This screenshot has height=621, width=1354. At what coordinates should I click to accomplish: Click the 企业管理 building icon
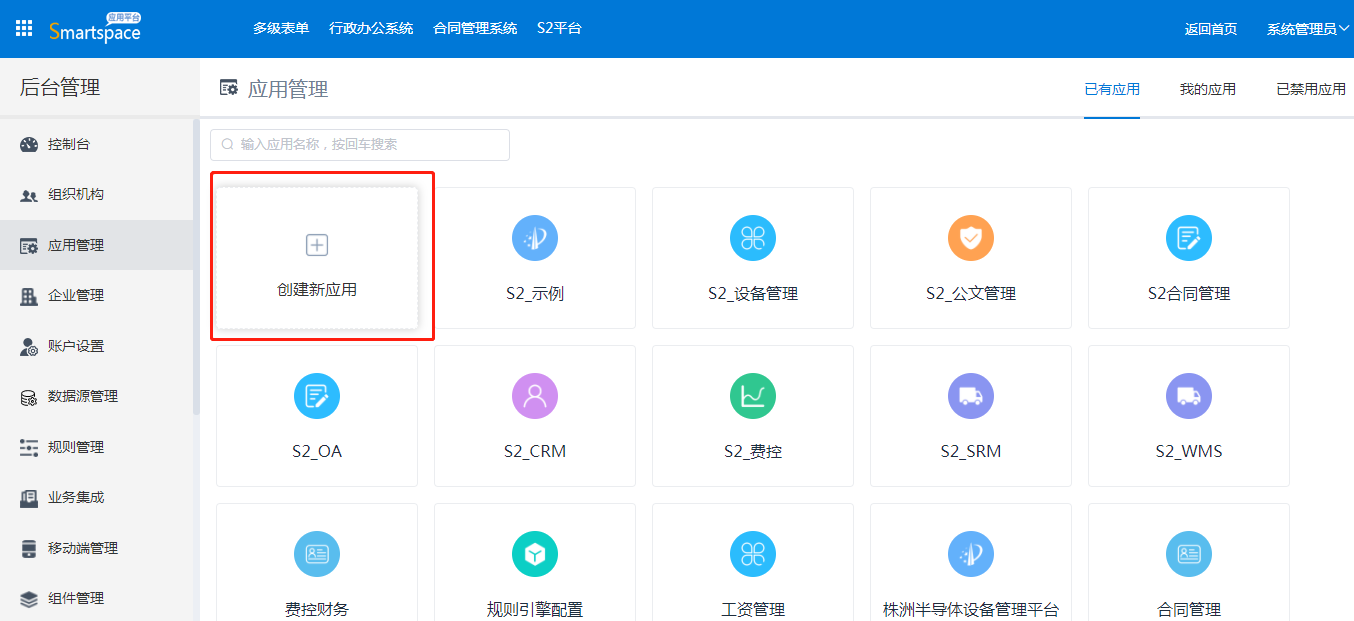pos(29,296)
